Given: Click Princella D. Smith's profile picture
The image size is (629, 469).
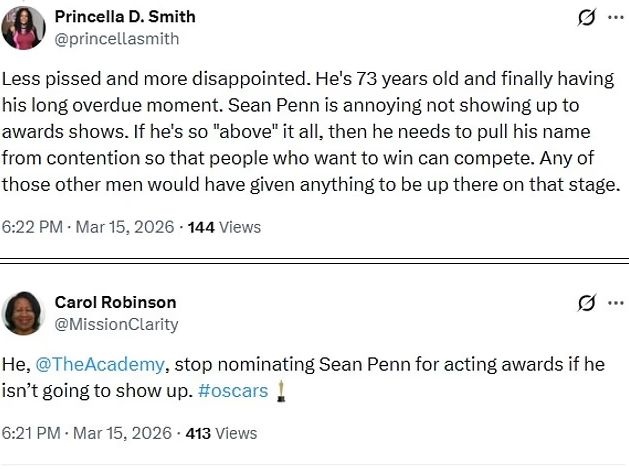Looking at the screenshot, I should [x=23, y=27].
